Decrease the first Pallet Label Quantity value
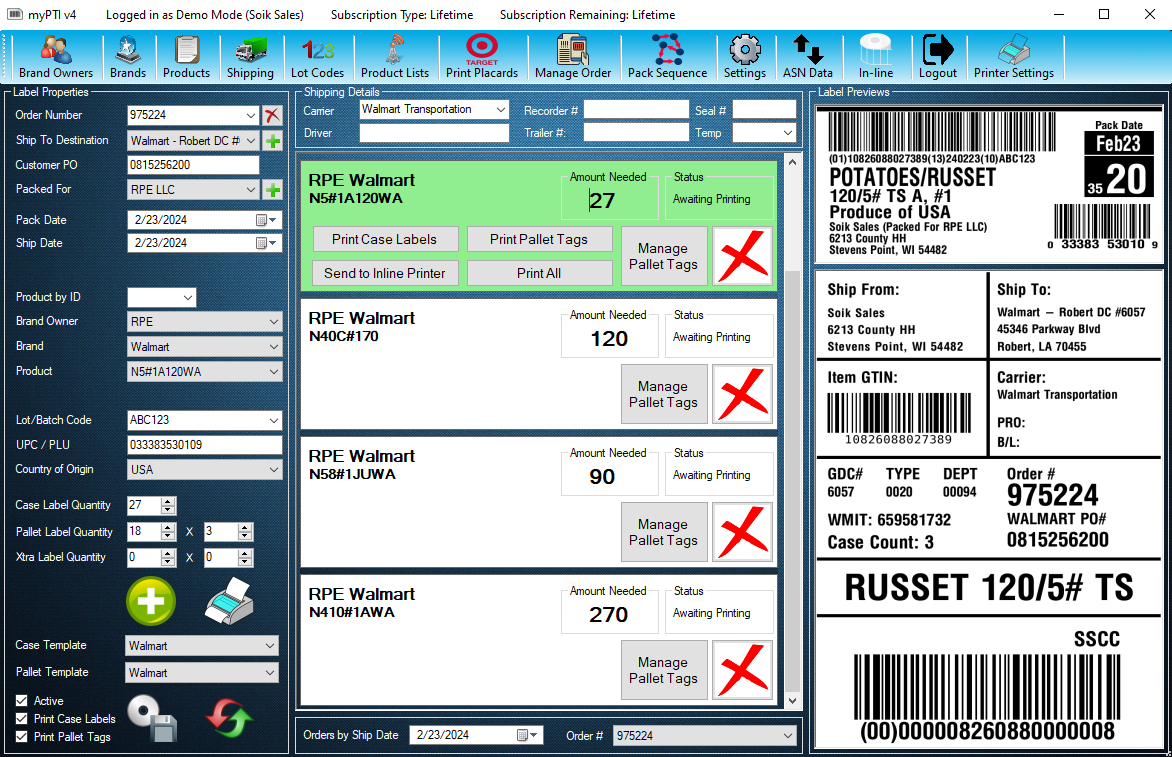The width and height of the screenshot is (1172, 757). [x=168, y=536]
